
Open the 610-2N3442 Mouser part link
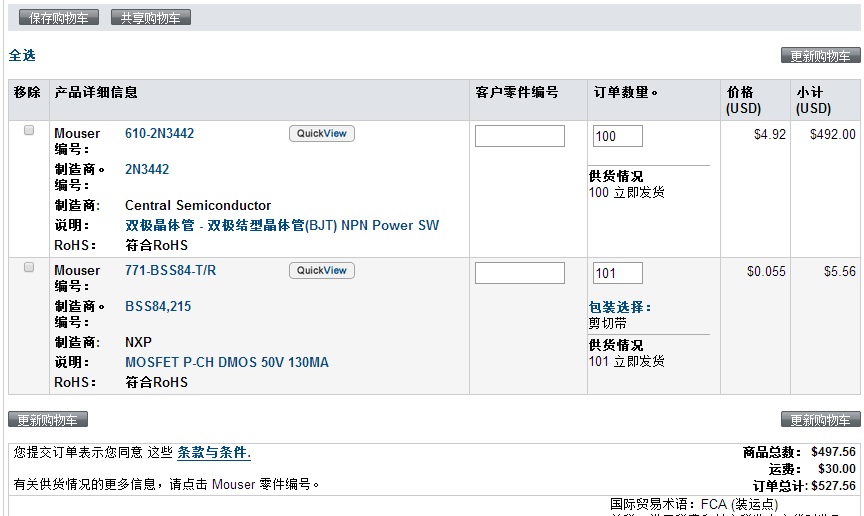[159, 134]
